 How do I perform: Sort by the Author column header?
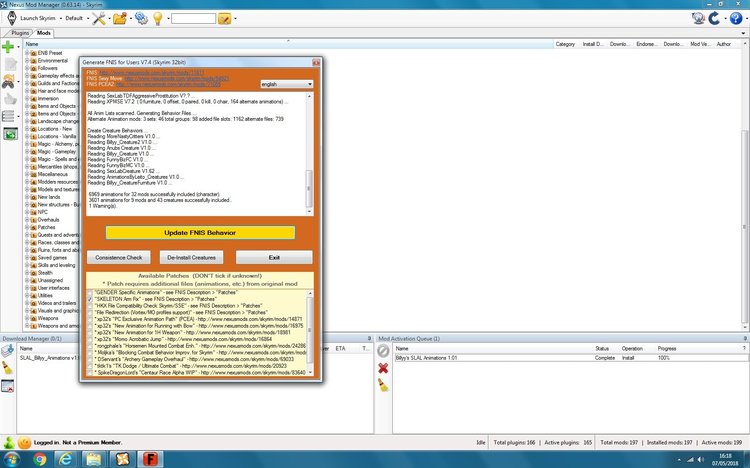(723, 44)
